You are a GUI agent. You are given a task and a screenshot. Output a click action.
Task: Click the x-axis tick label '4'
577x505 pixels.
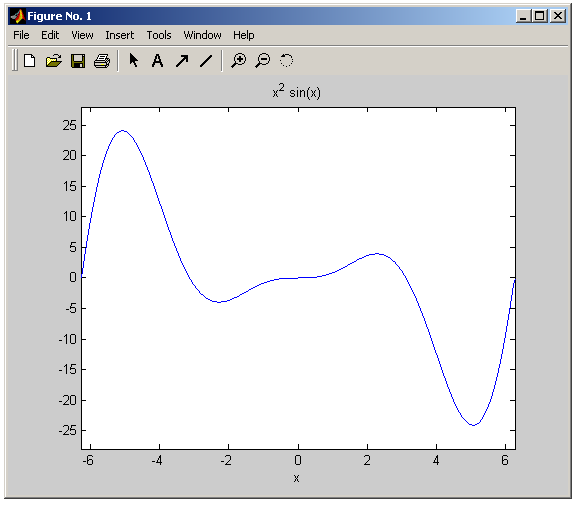[436, 460]
